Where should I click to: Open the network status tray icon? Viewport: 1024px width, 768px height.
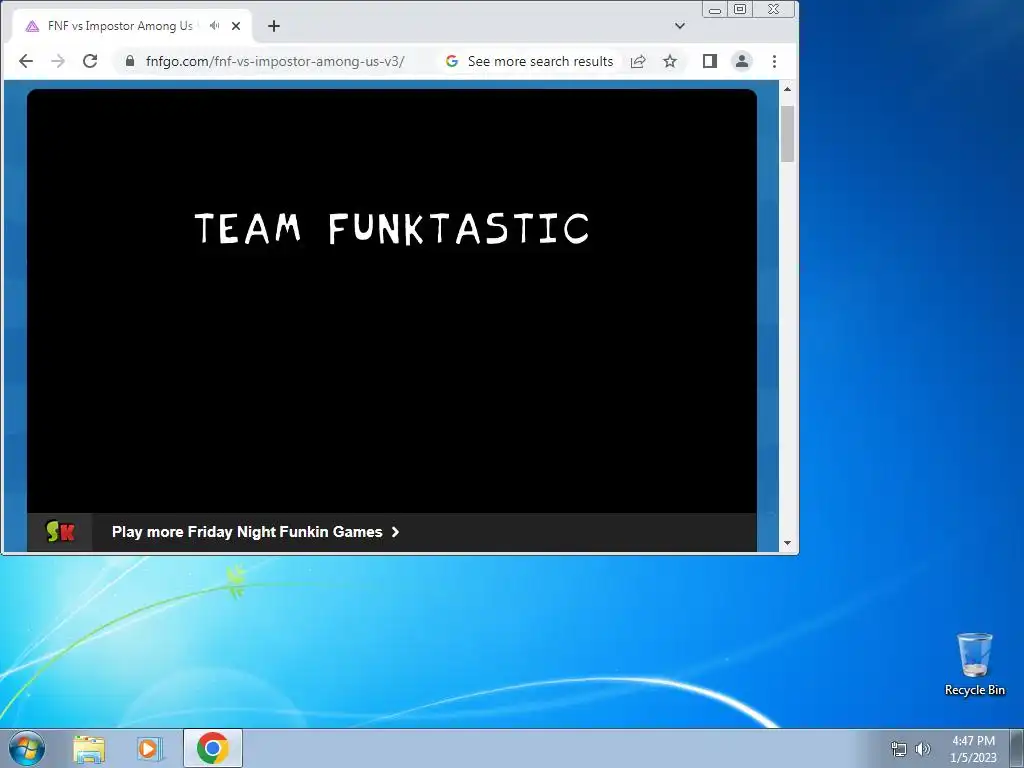point(899,749)
